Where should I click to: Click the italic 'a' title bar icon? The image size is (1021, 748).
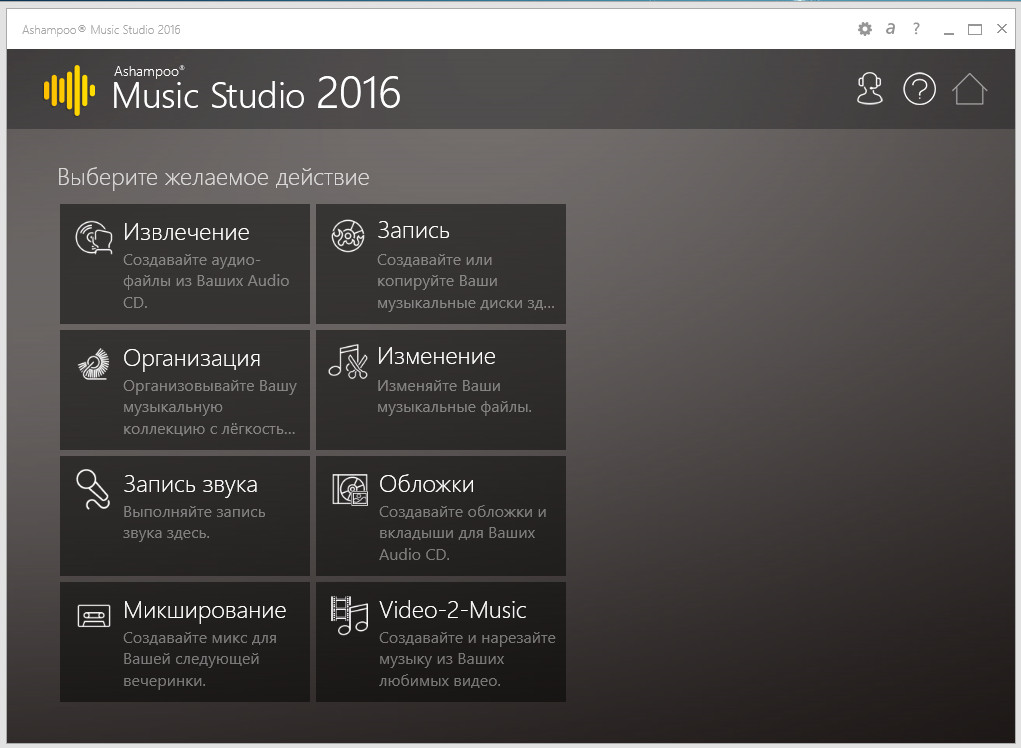[890, 29]
